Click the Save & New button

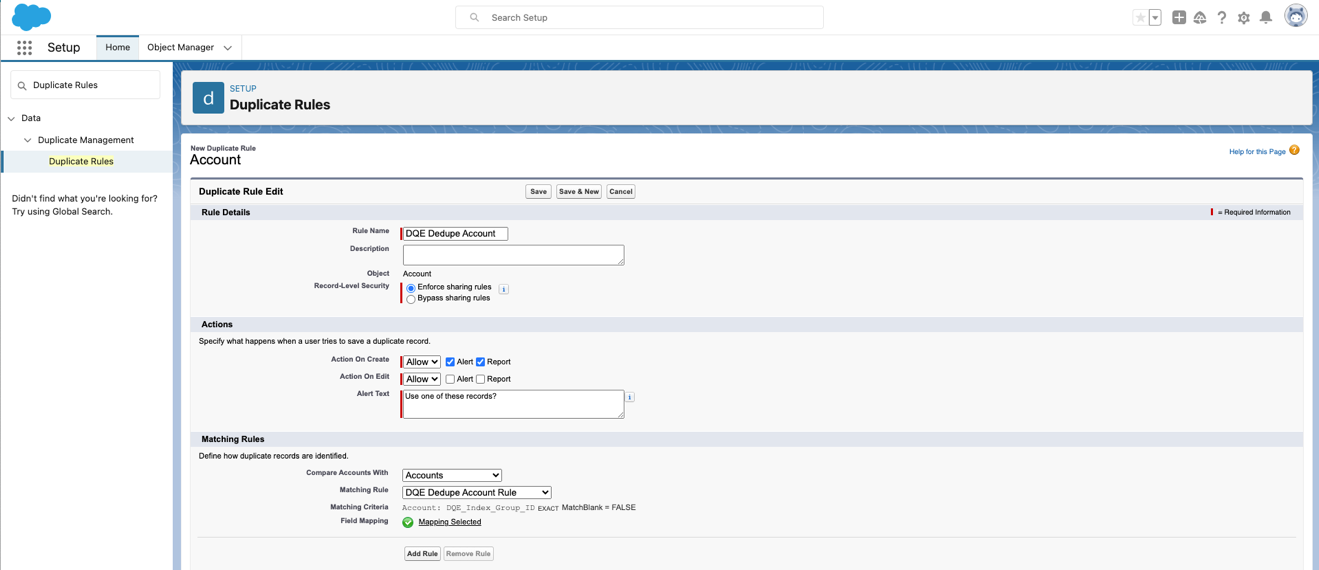[579, 191]
